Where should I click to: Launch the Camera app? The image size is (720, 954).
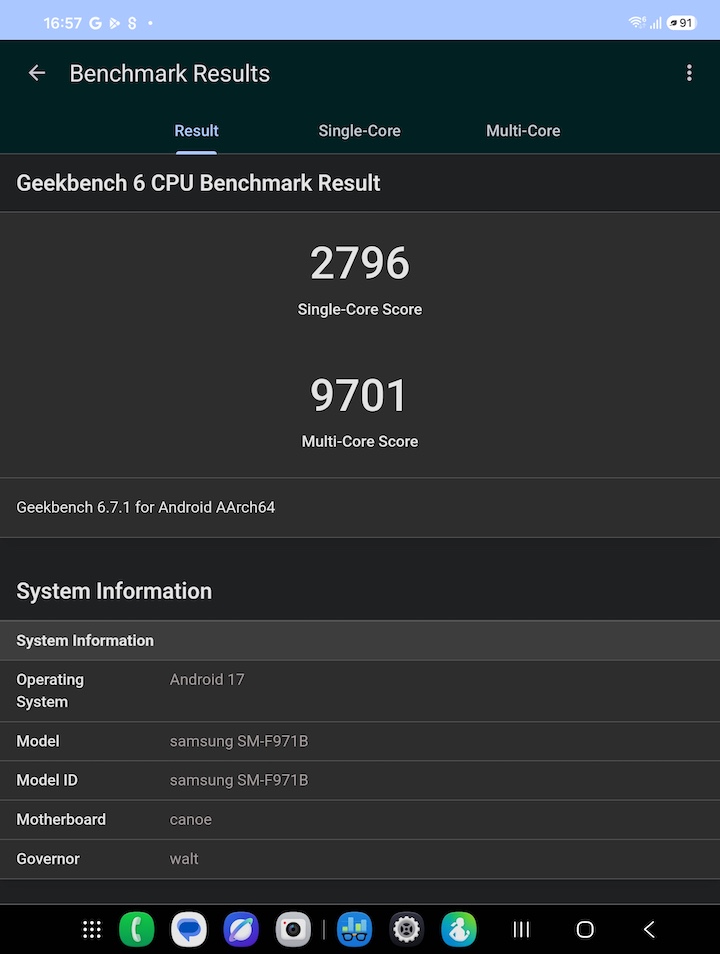tap(293, 929)
